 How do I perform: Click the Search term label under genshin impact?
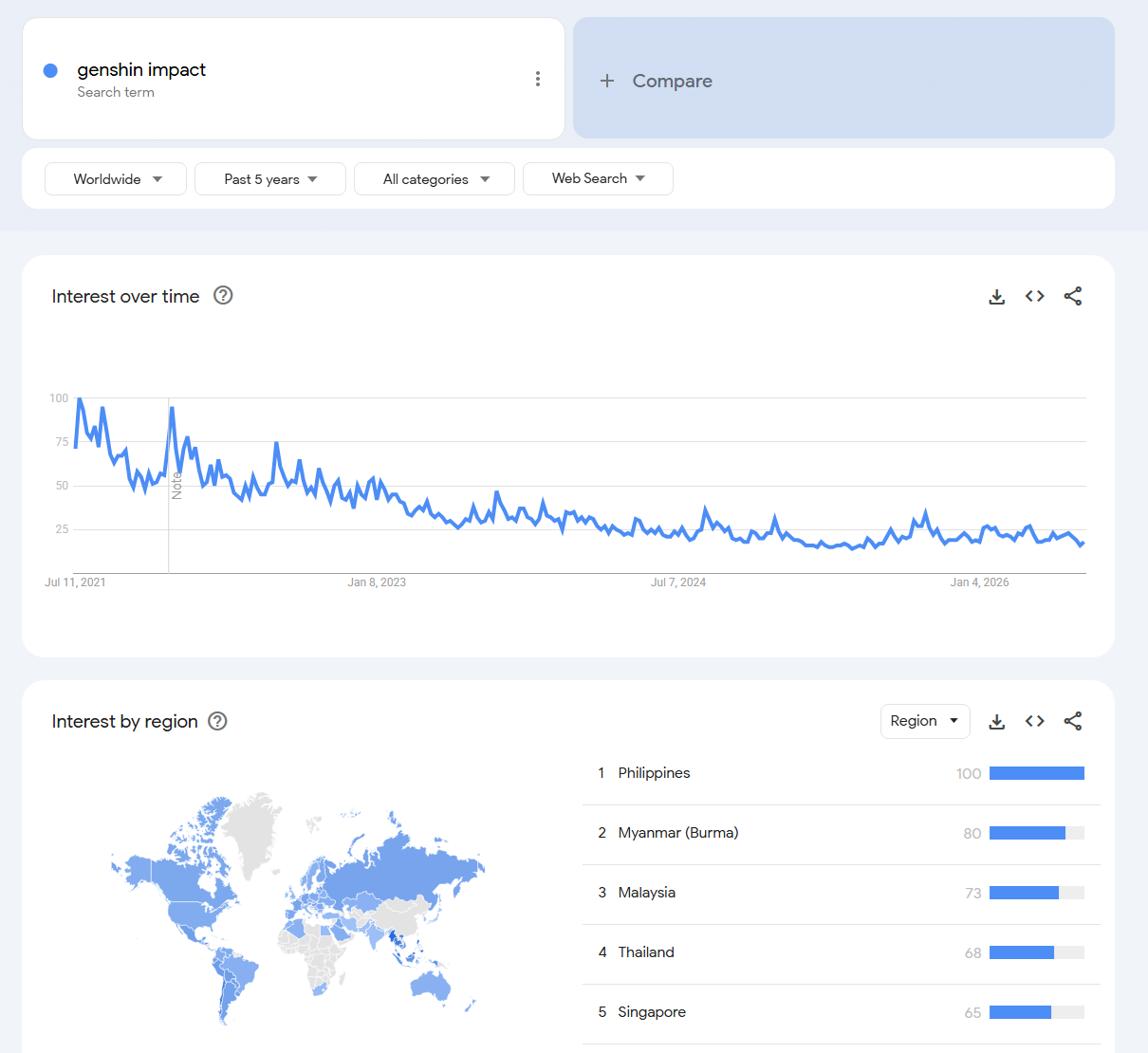tap(116, 92)
